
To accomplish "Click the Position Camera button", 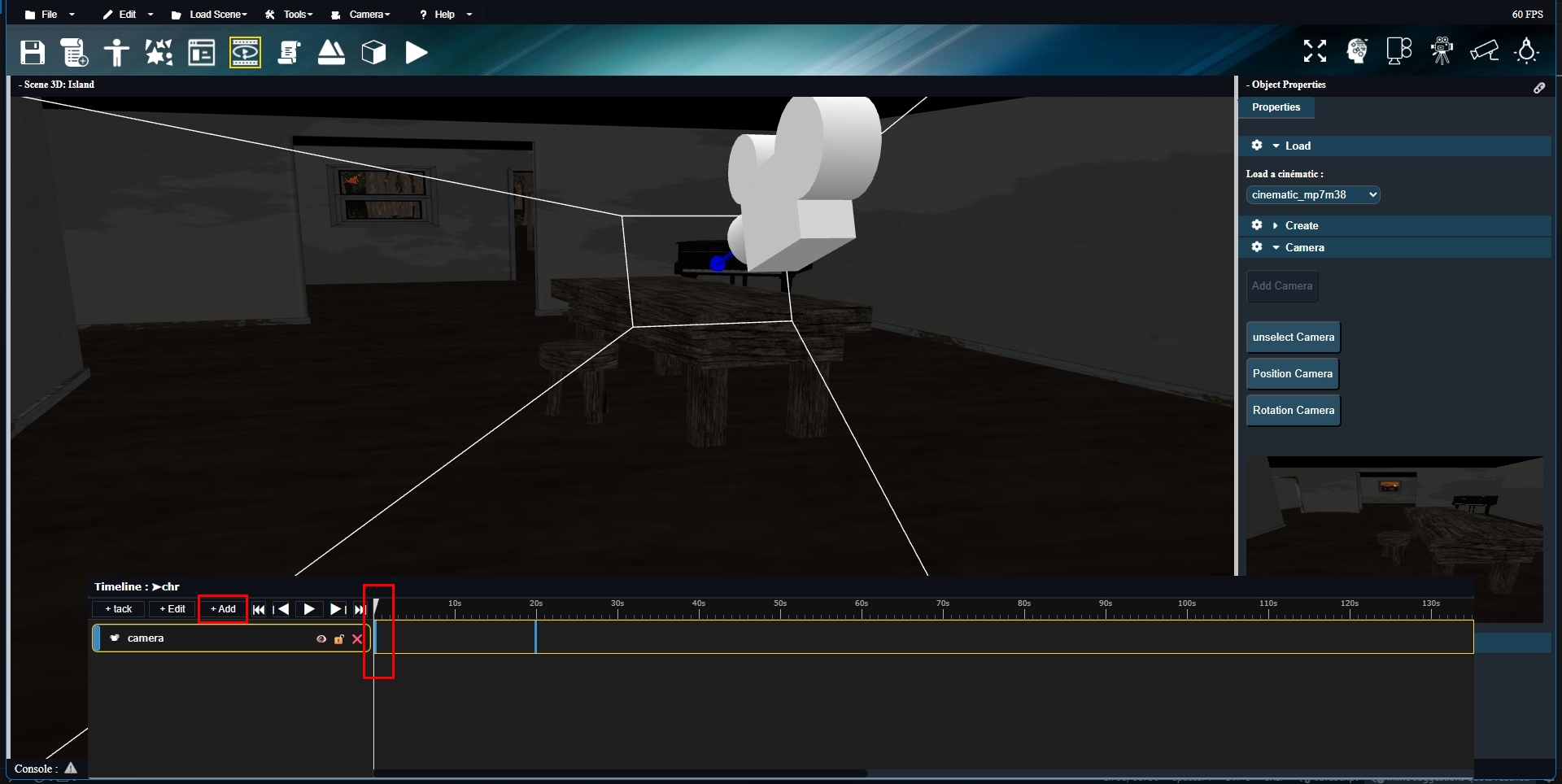I will click(x=1292, y=374).
